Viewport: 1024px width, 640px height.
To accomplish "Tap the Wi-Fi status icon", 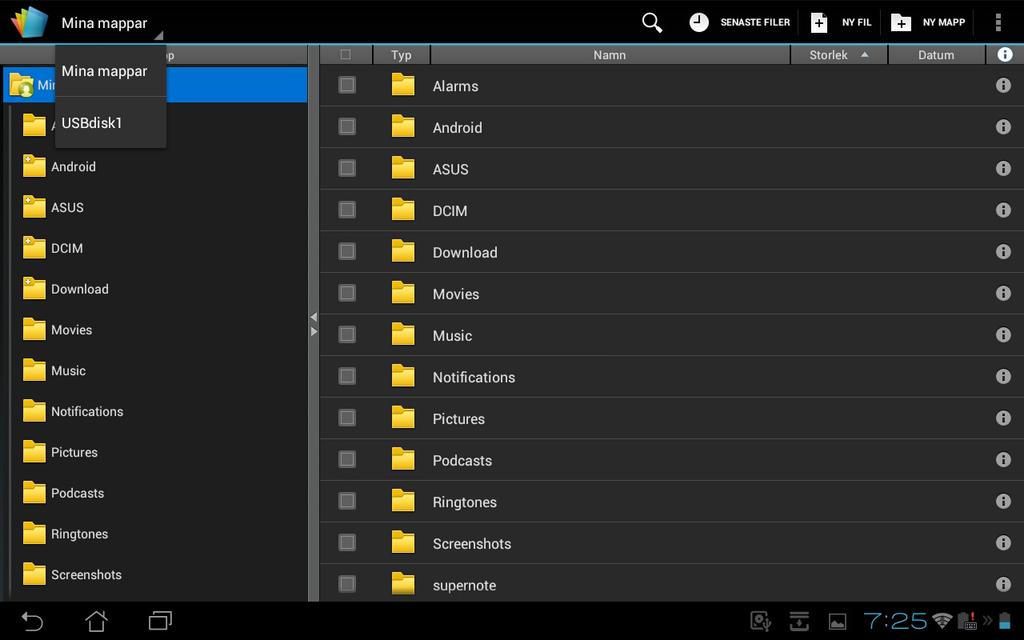I will point(942,620).
